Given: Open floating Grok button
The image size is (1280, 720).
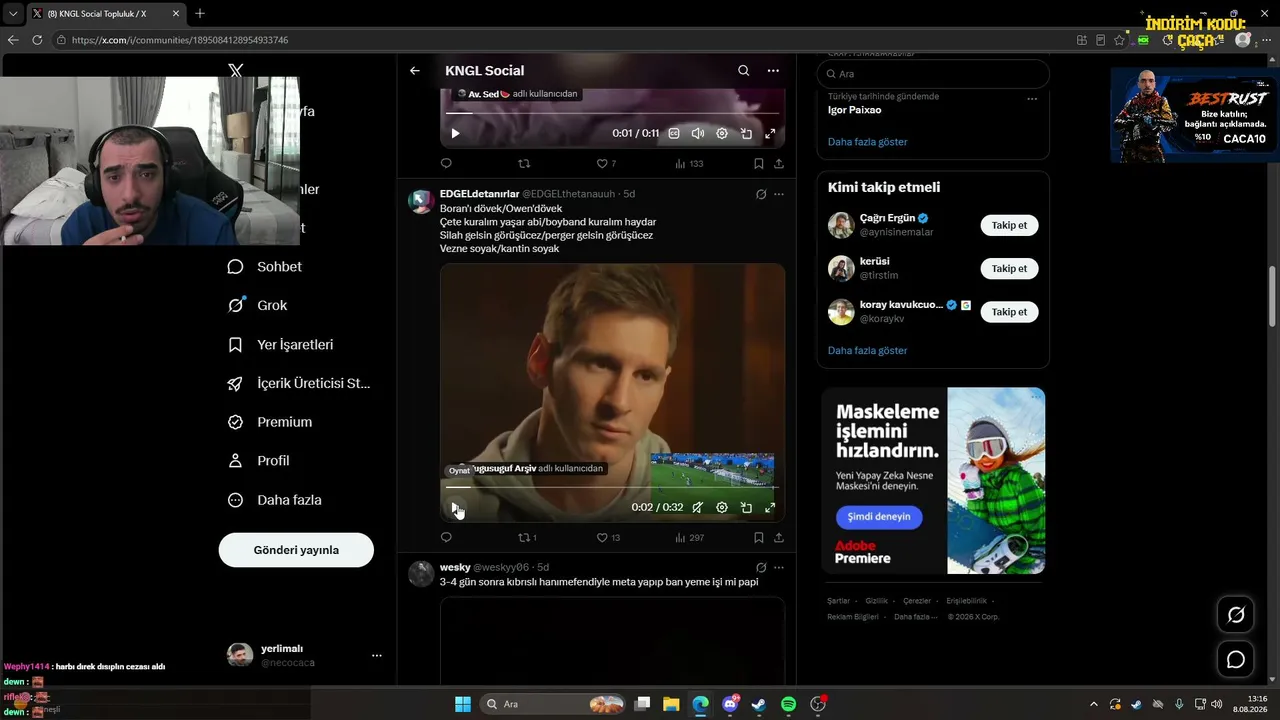Looking at the screenshot, I should pyautogui.click(x=1236, y=615).
